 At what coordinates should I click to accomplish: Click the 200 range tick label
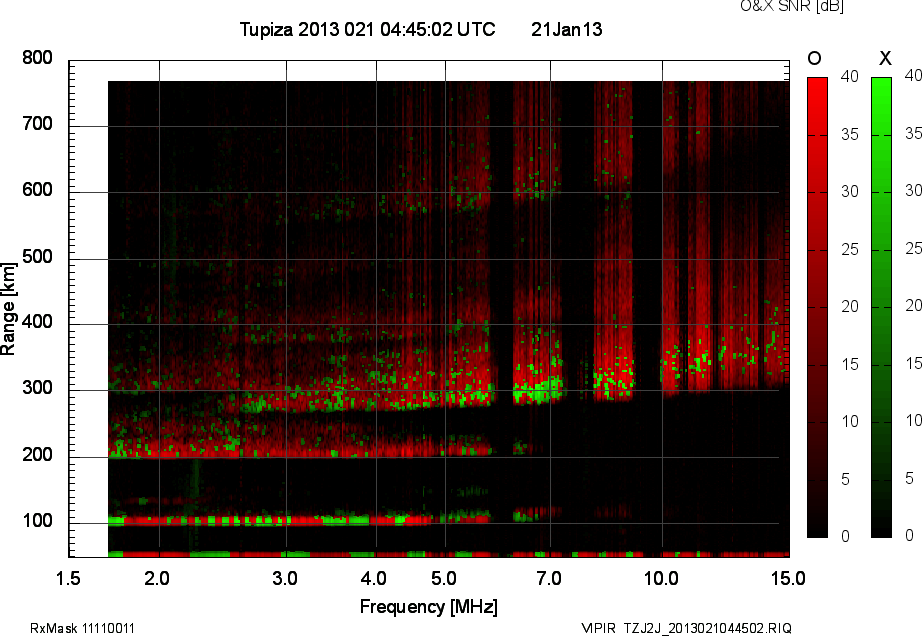(x=37, y=455)
